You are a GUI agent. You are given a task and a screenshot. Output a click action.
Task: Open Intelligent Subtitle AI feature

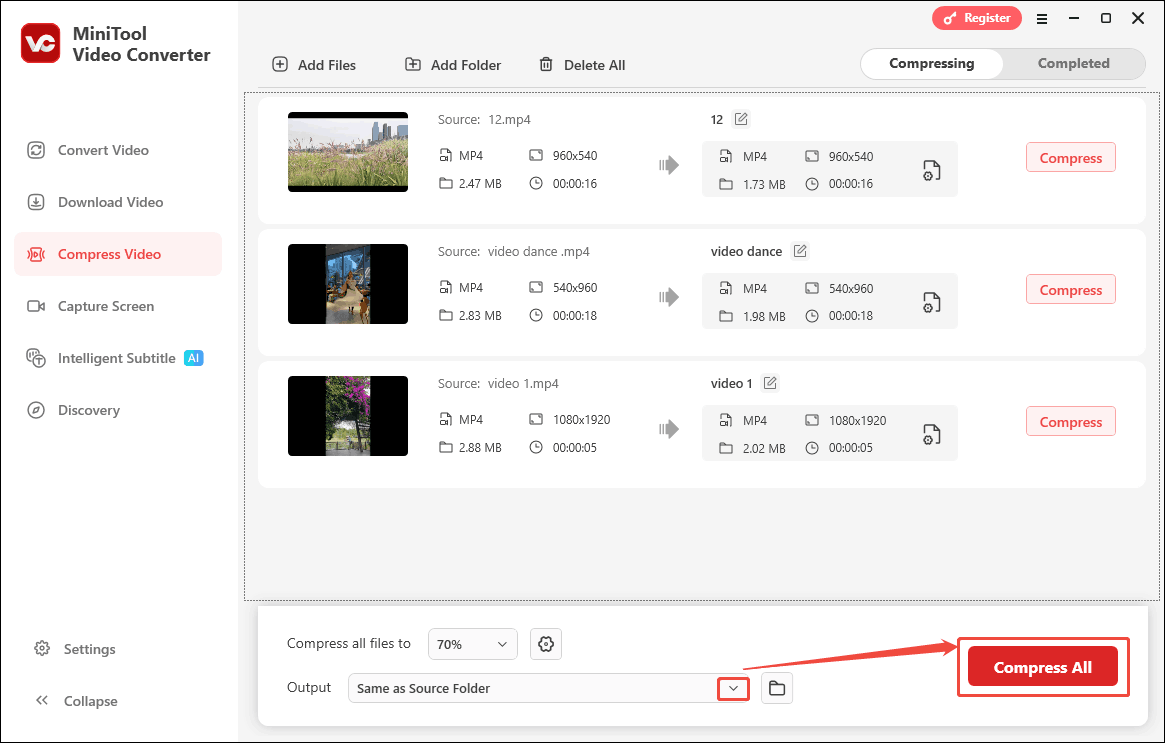(x=36, y=357)
